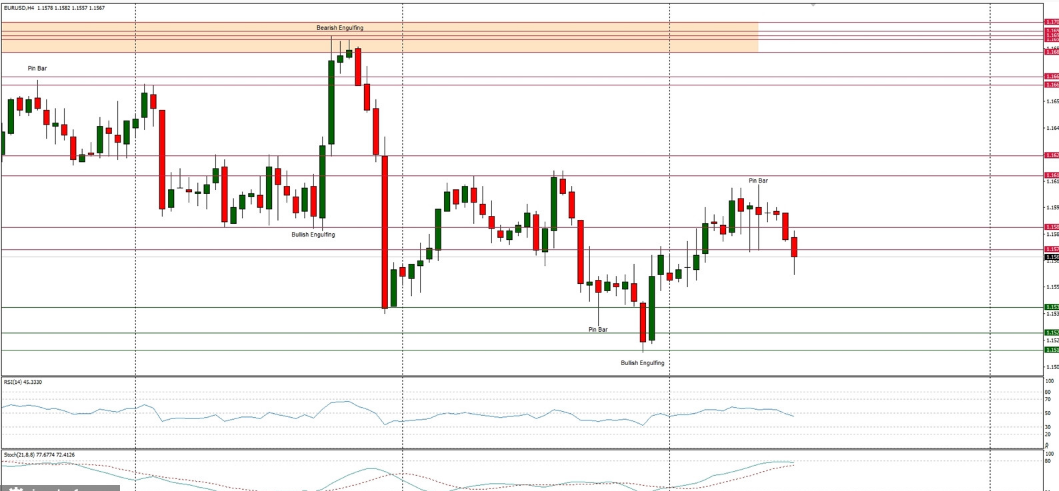Select the lowest Bullish Engulfing annotation label
The image size is (1059, 491).
(x=642, y=362)
